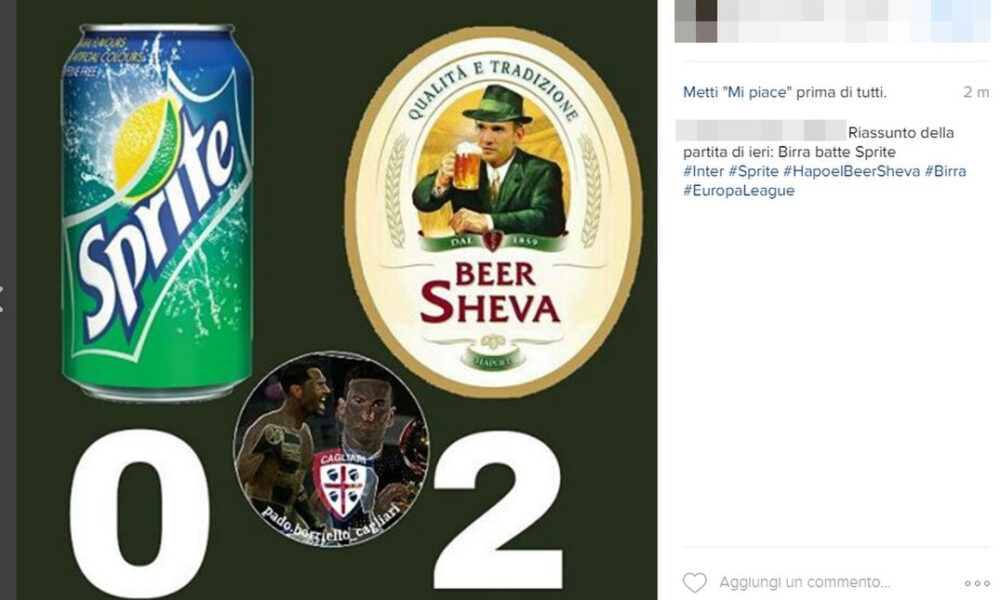The image size is (1000, 600).
Task: Open the #HapoelBeerSheva hashtag
Action: (x=851, y=172)
